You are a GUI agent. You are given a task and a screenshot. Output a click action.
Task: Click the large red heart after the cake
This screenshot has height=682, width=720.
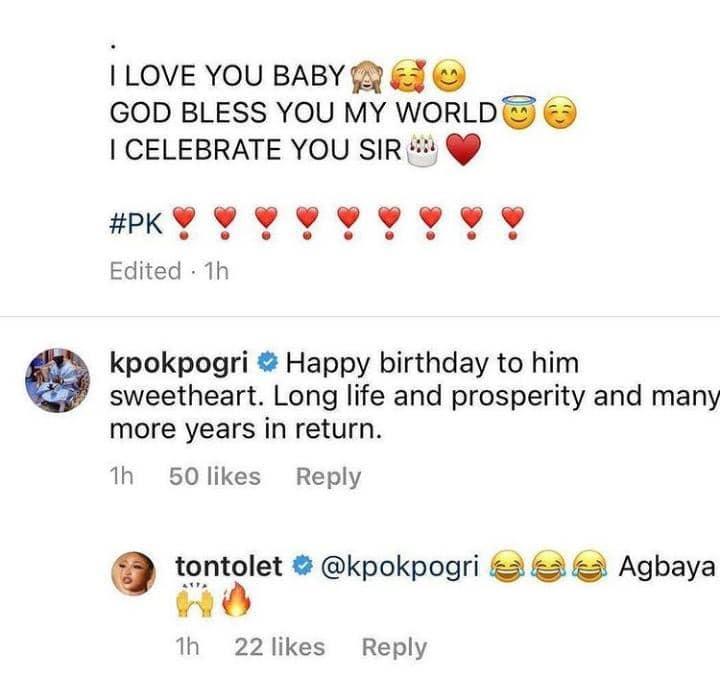[x=462, y=152]
